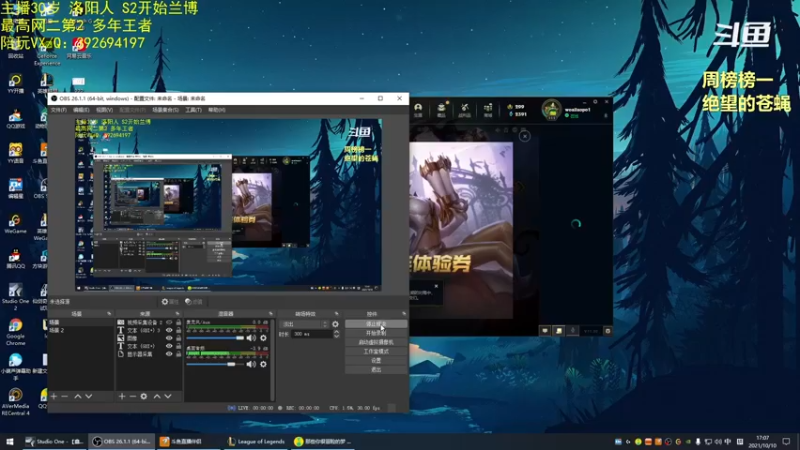Image resolution: width=800 pixels, height=450 pixels.
Task: Move selected source down
Action: [168, 396]
